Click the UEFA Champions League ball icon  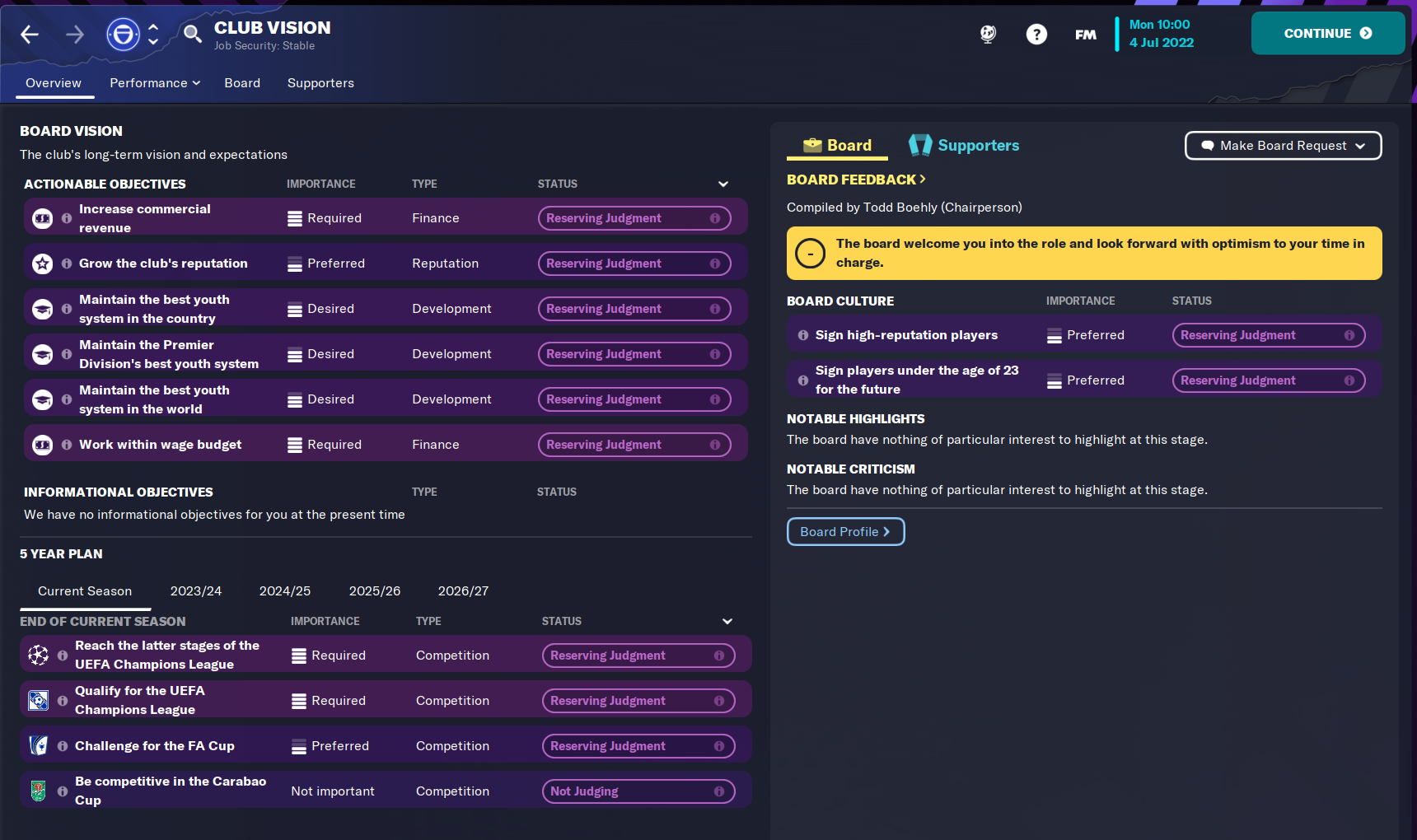click(x=38, y=656)
